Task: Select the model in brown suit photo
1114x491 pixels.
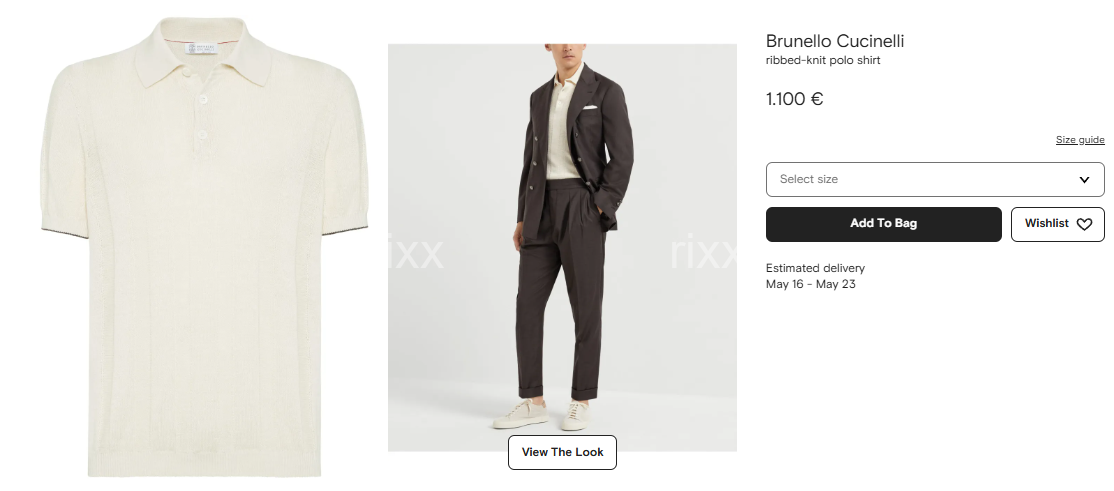Action: 562,247
